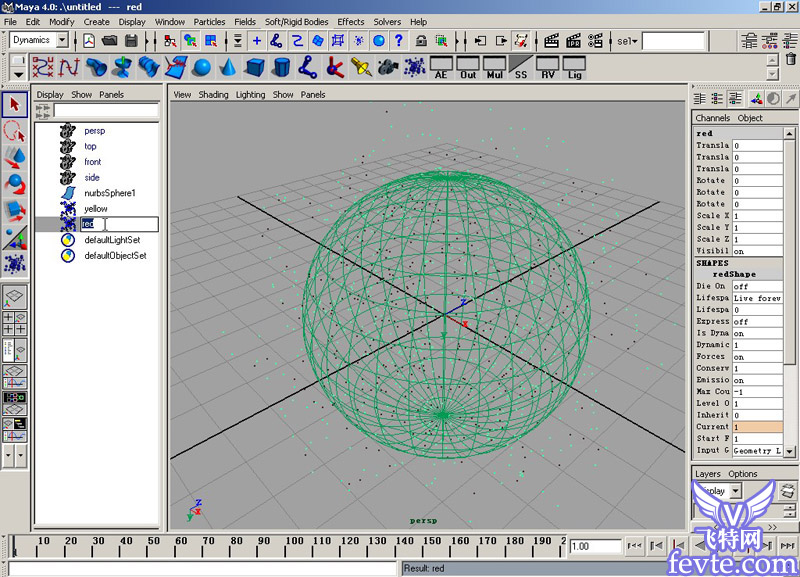800x577 pixels.
Task: Open the Particles menu
Action: pos(209,21)
